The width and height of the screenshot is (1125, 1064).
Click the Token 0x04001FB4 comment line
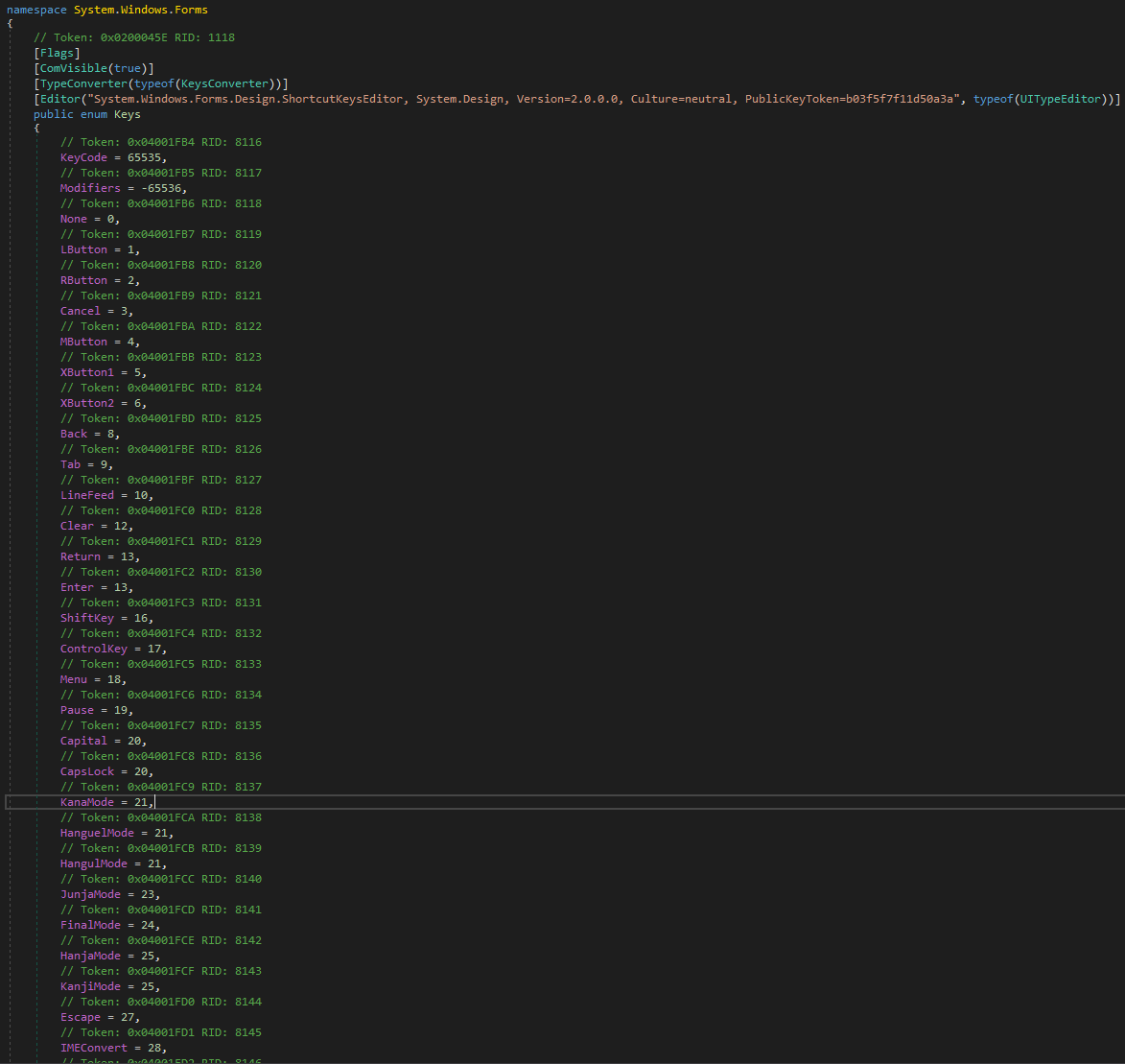161,142
